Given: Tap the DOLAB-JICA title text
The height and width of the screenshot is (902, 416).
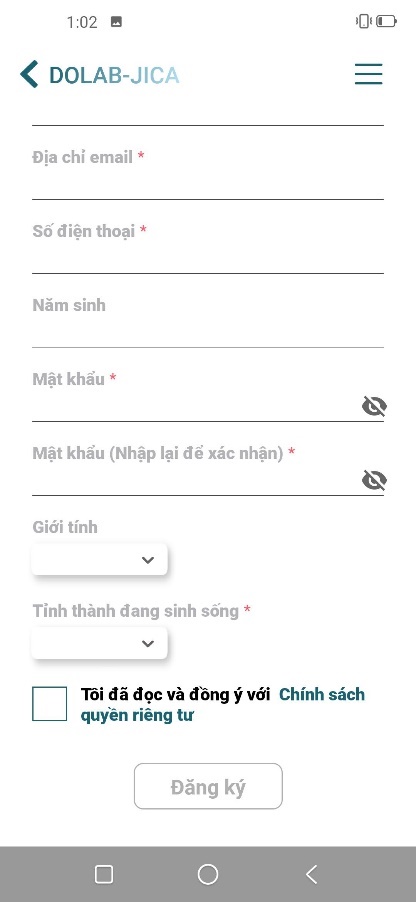Looking at the screenshot, I should 114,75.
